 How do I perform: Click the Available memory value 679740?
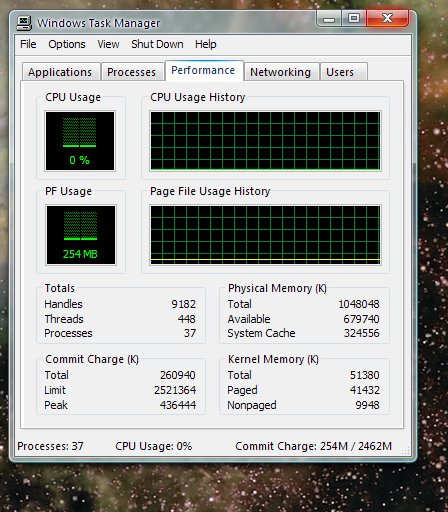pos(361,319)
